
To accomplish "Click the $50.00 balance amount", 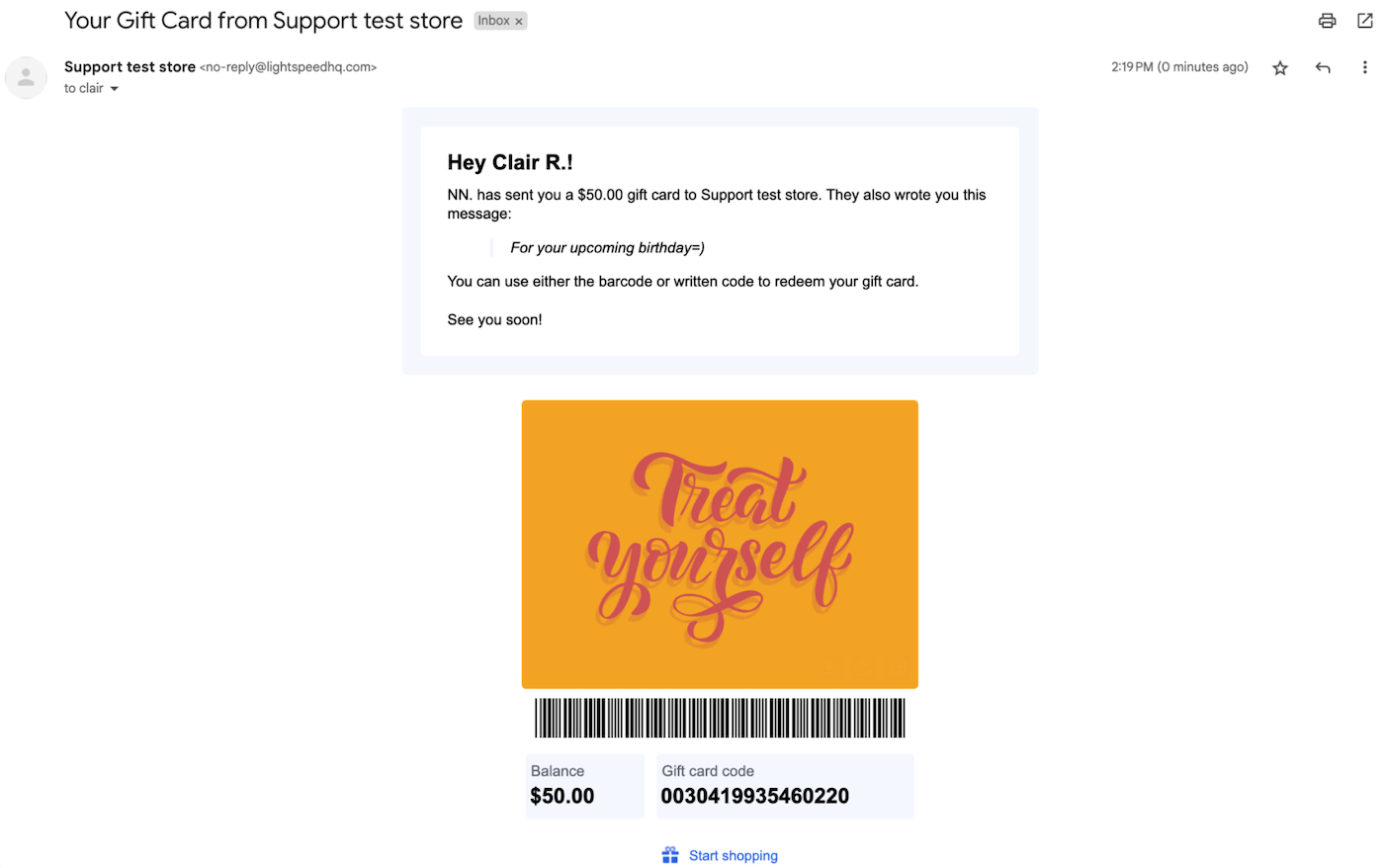I will click(562, 797).
